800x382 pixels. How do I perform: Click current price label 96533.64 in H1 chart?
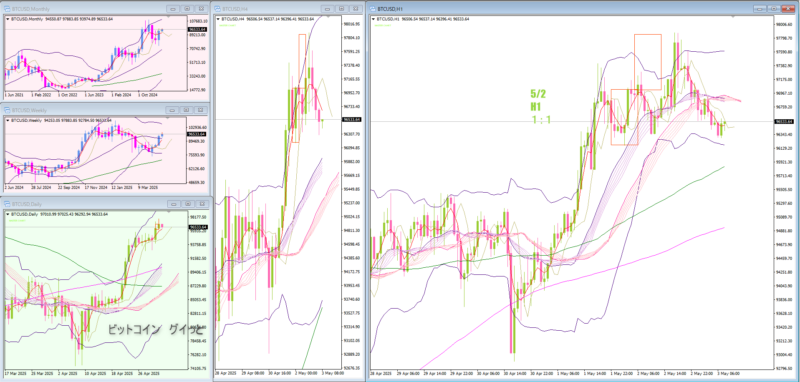pos(784,121)
